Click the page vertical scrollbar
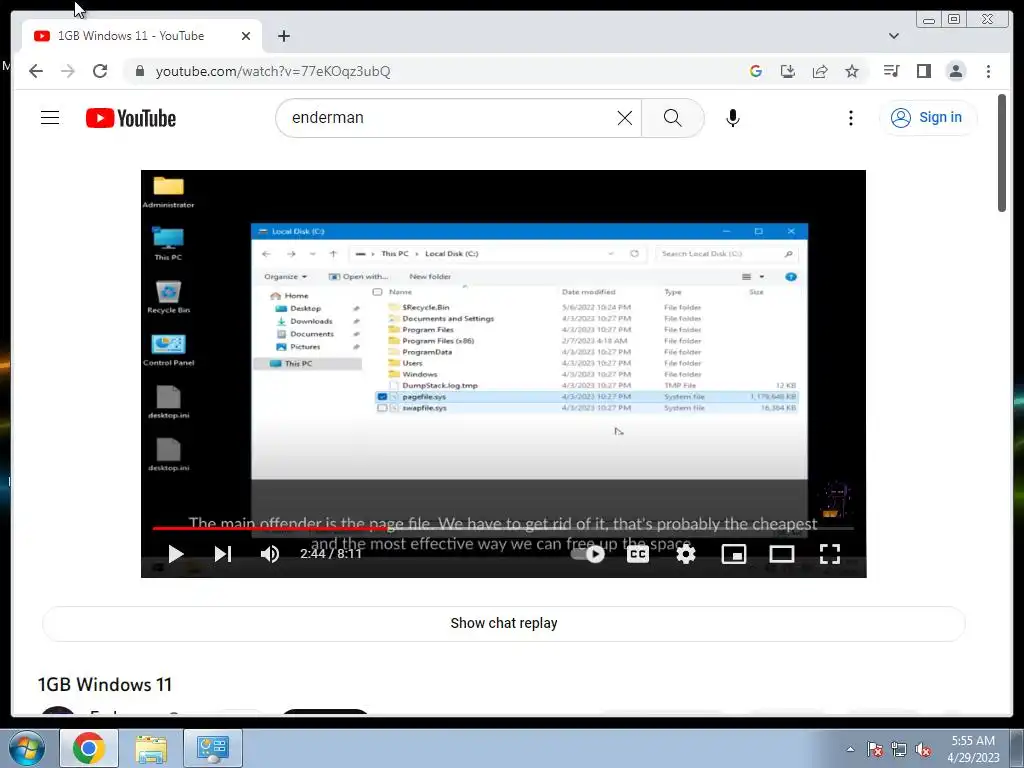The image size is (1024, 768). [x=1002, y=153]
